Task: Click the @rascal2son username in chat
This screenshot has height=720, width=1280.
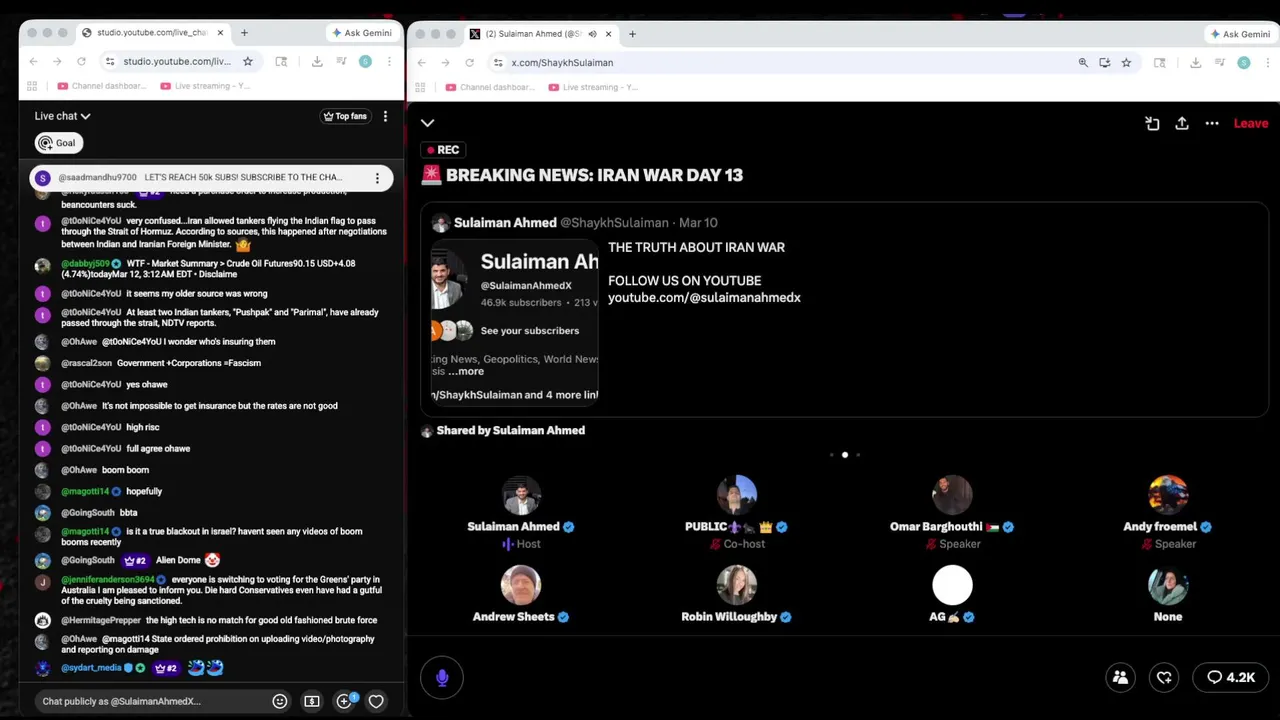Action: pyautogui.click(x=86, y=363)
